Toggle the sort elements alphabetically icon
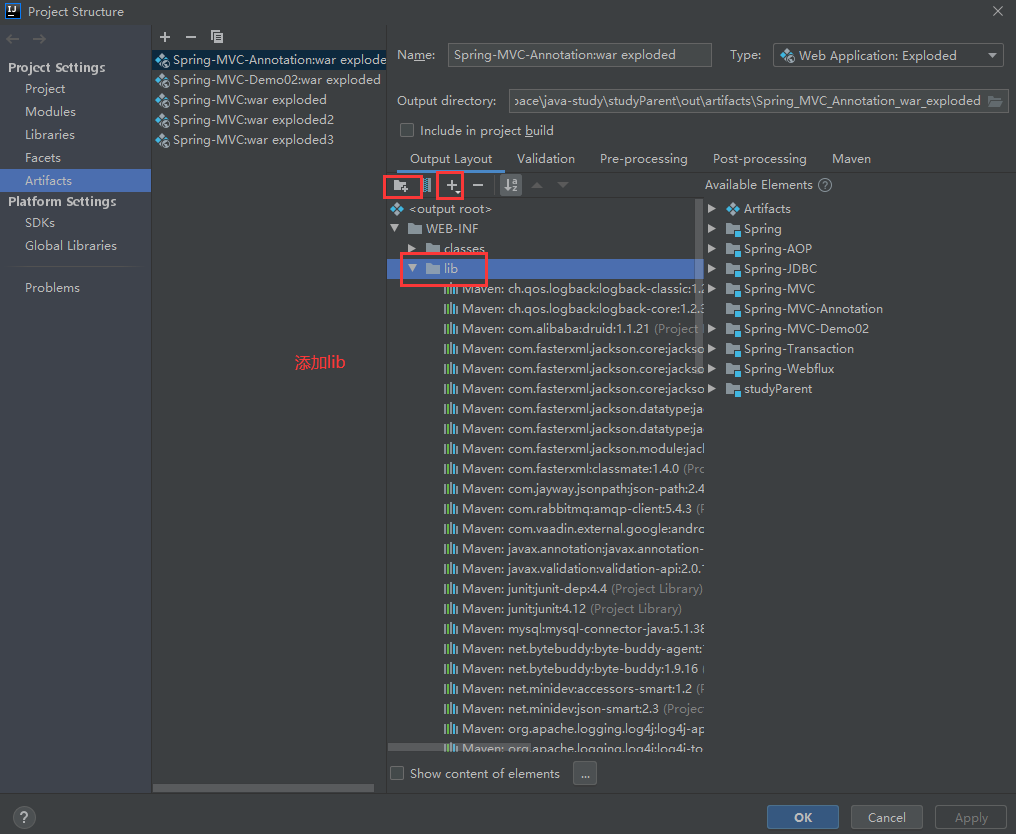This screenshot has width=1016, height=834. pos(511,185)
